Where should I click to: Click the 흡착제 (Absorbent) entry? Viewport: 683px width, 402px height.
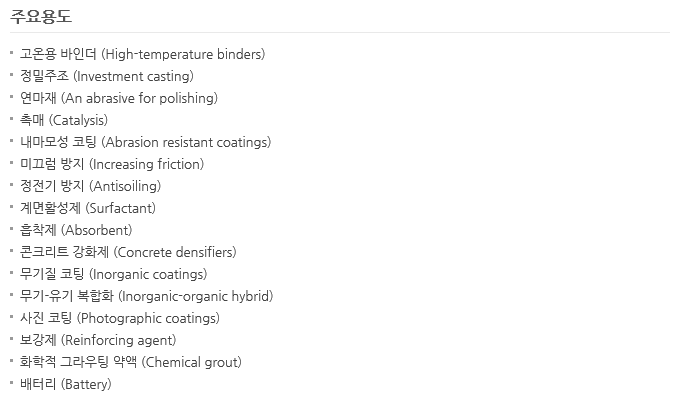coord(76,230)
